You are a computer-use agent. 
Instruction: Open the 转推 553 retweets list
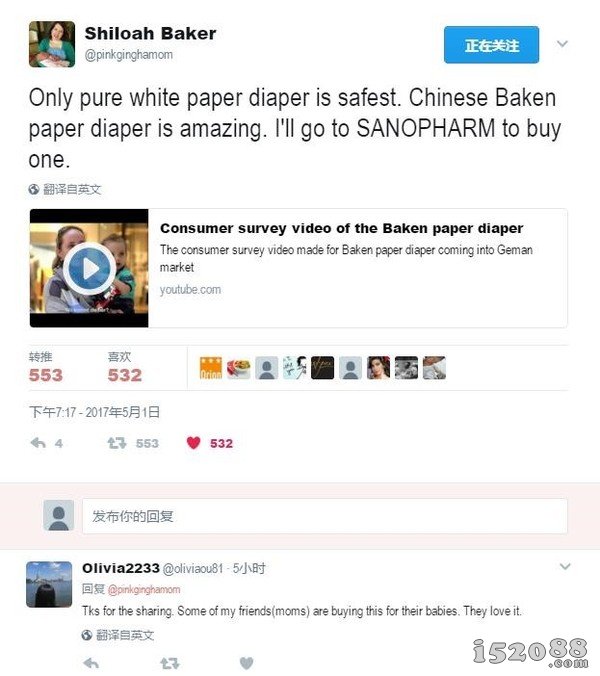(x=46, y=367)
